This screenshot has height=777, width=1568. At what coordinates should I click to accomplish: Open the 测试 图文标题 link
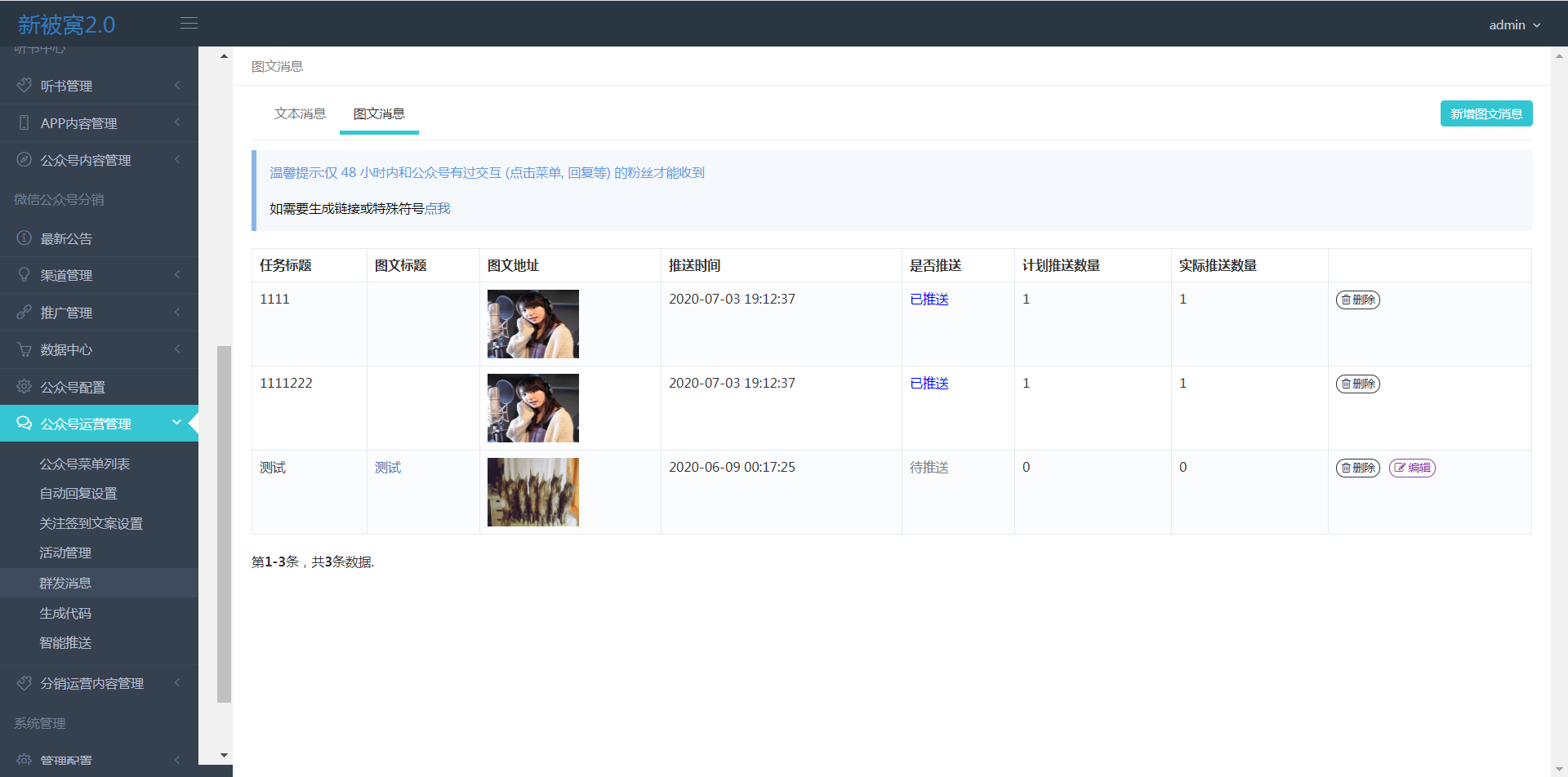coord(388,468)
